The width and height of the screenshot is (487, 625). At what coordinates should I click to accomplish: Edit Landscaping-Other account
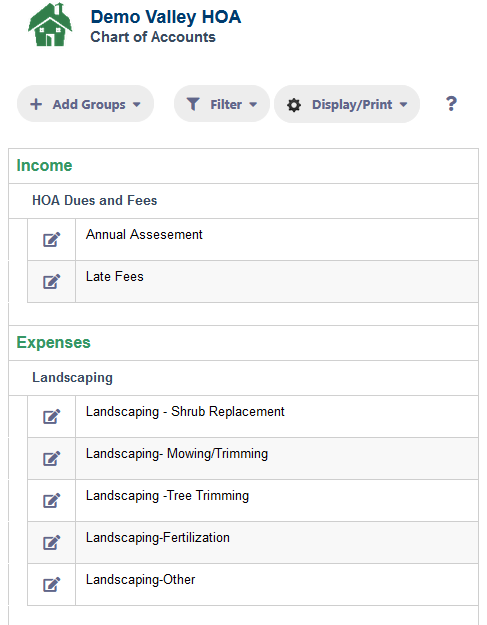click(51, 585)
